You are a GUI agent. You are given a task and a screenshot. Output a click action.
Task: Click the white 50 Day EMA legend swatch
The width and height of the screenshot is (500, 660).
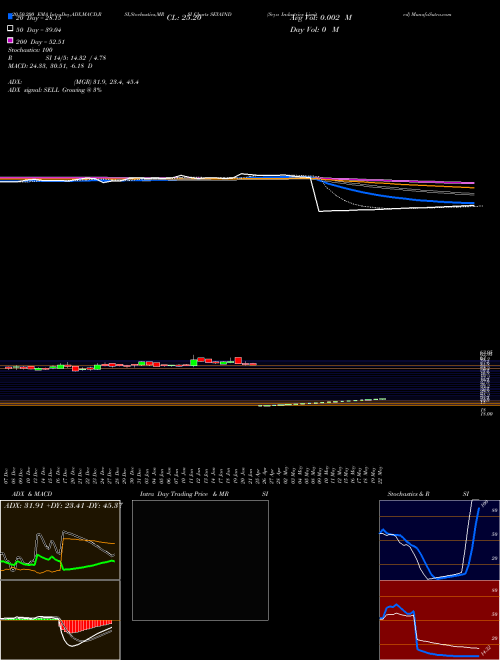10,29
